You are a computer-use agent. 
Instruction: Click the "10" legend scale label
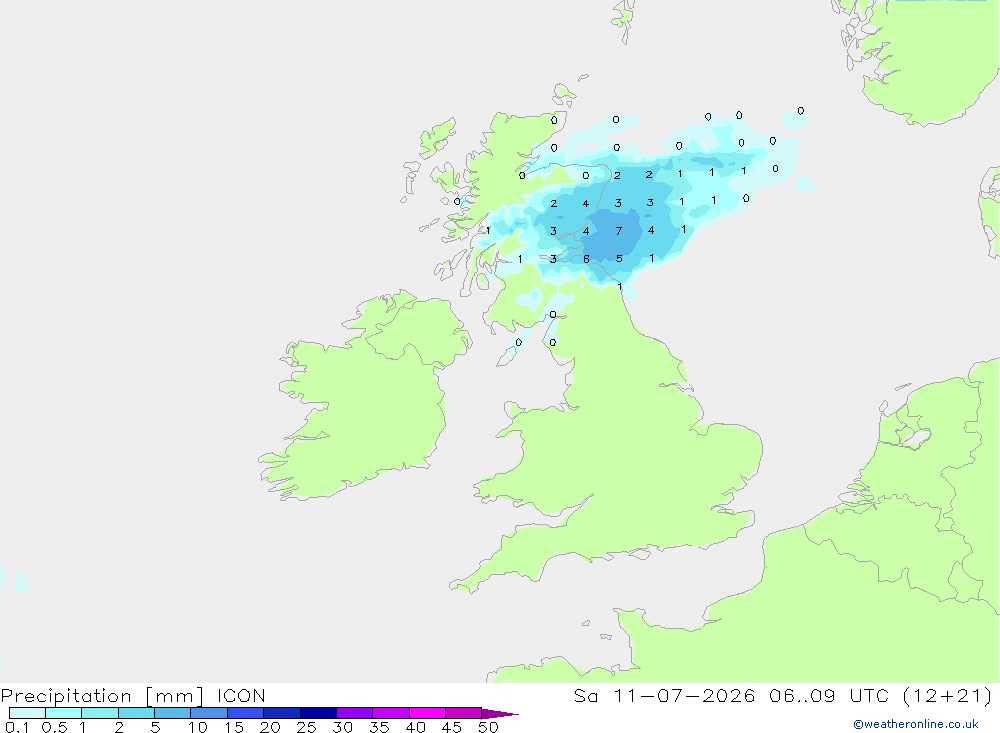tap(197, 727)
